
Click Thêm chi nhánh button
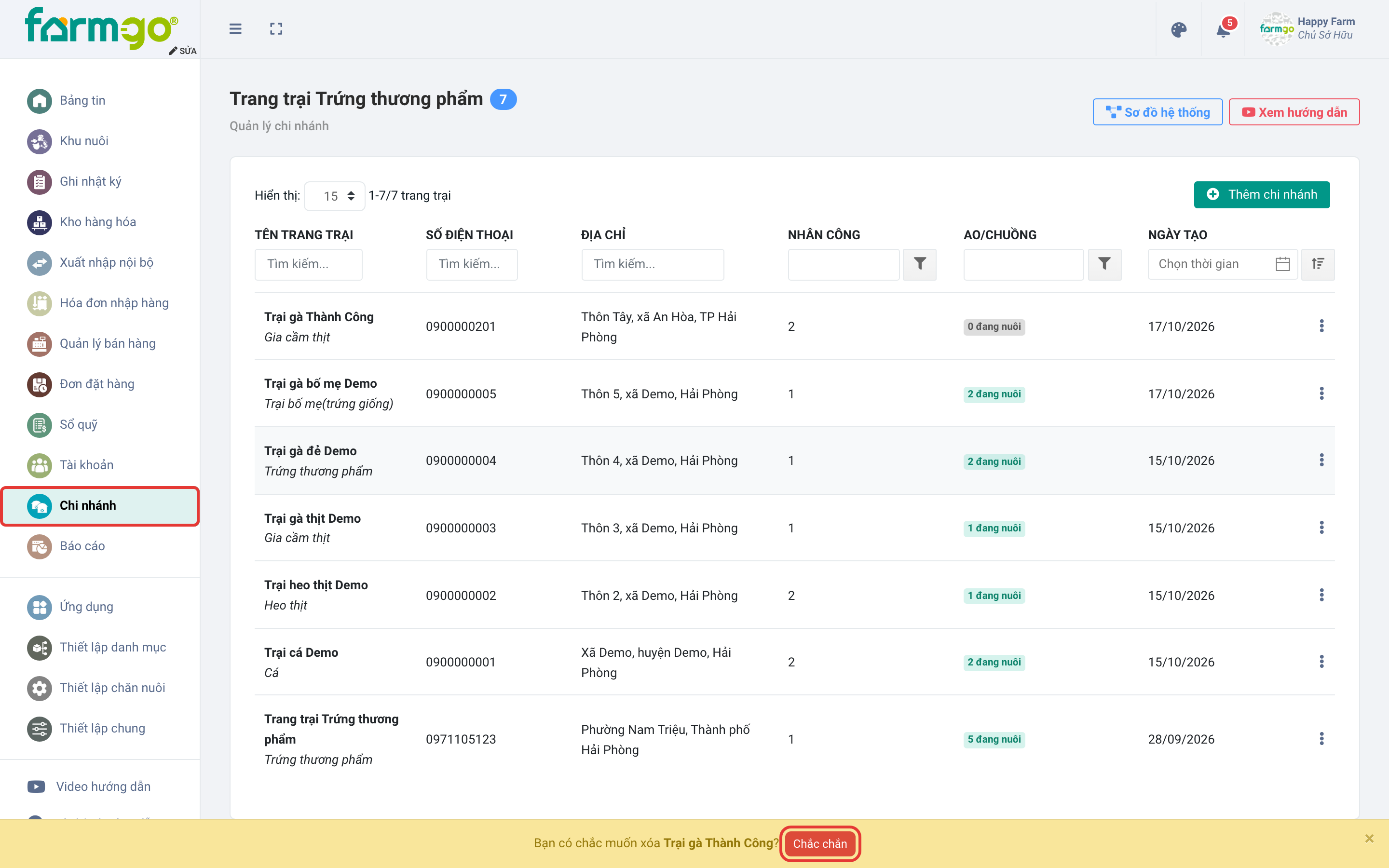(1262, 195)
